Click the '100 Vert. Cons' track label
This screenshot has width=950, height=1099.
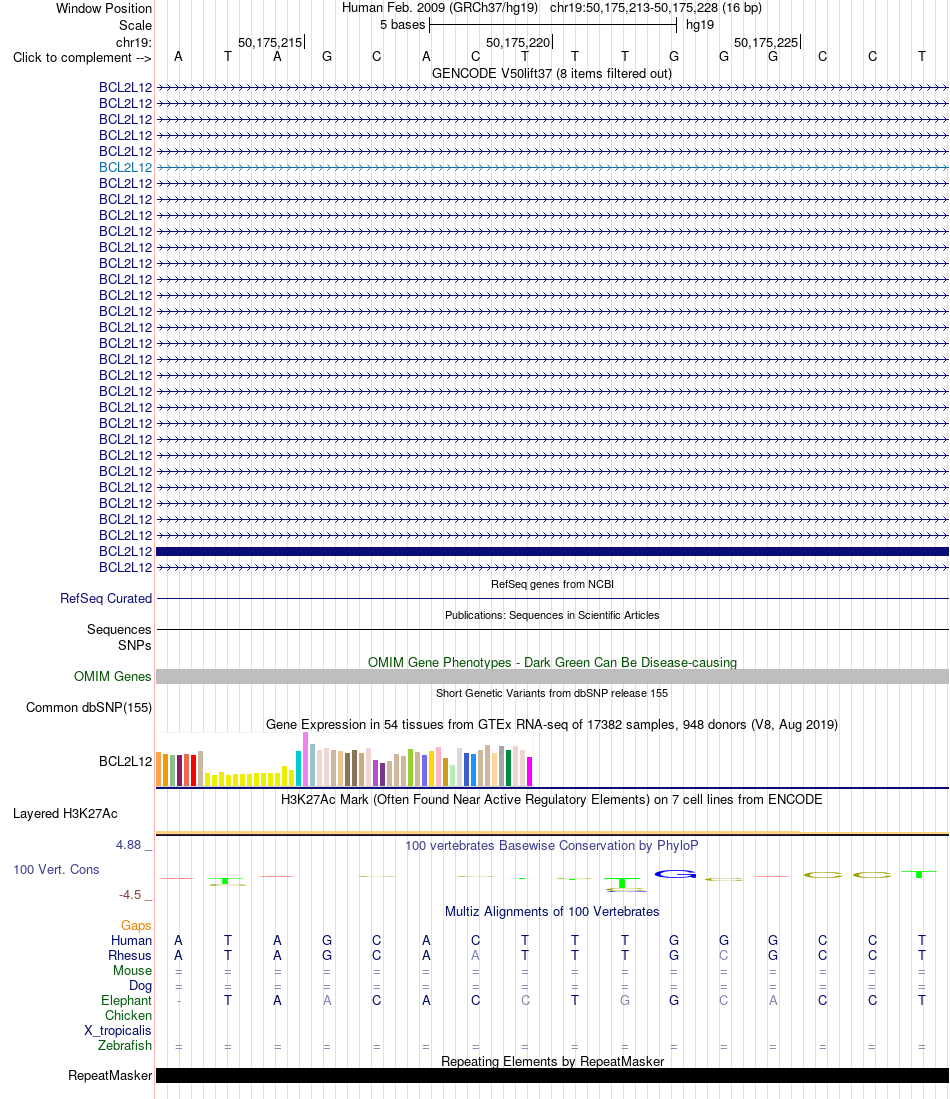[56, 870]
